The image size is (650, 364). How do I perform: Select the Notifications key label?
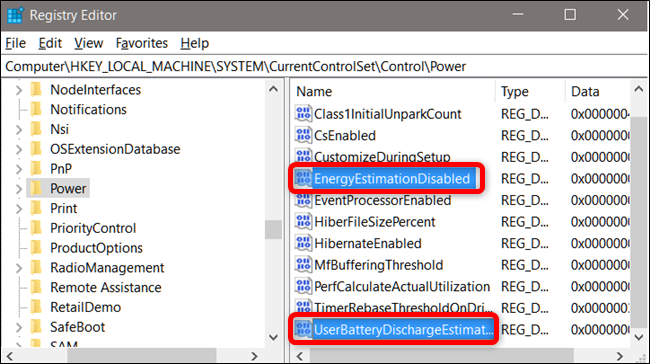click(x=88, y=109)
